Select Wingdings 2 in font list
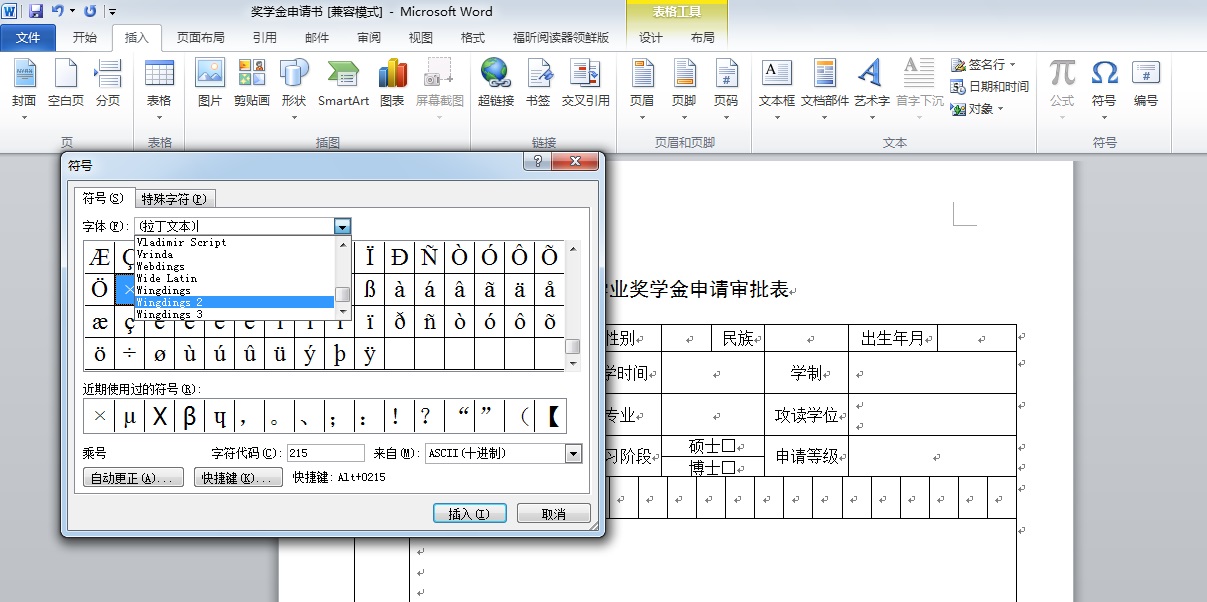This screenshot has height=602, width=1207. pyautogui.click(x=234, y=302)
